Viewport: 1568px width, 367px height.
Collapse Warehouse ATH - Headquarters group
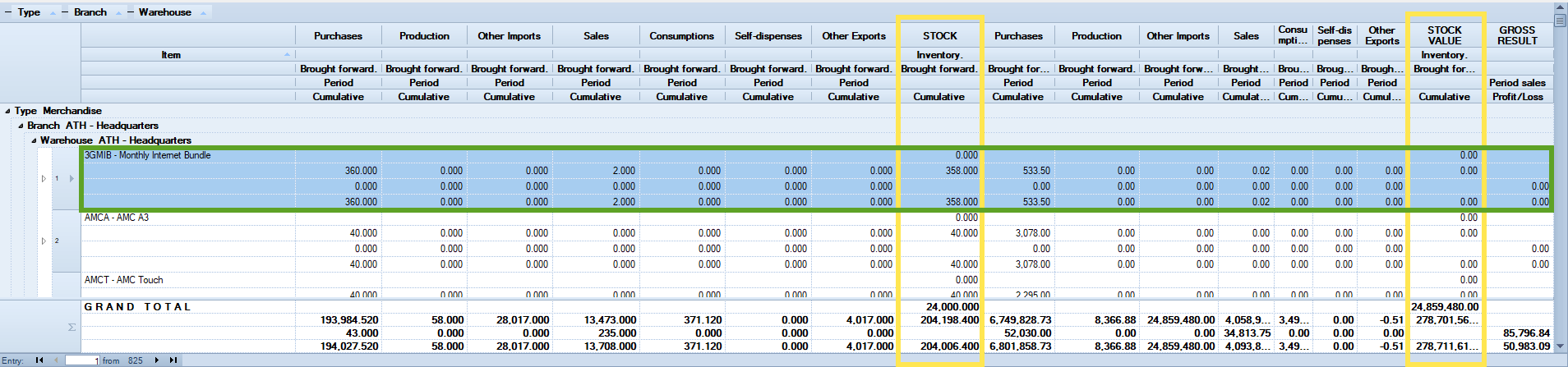click(x=35, y=140)
